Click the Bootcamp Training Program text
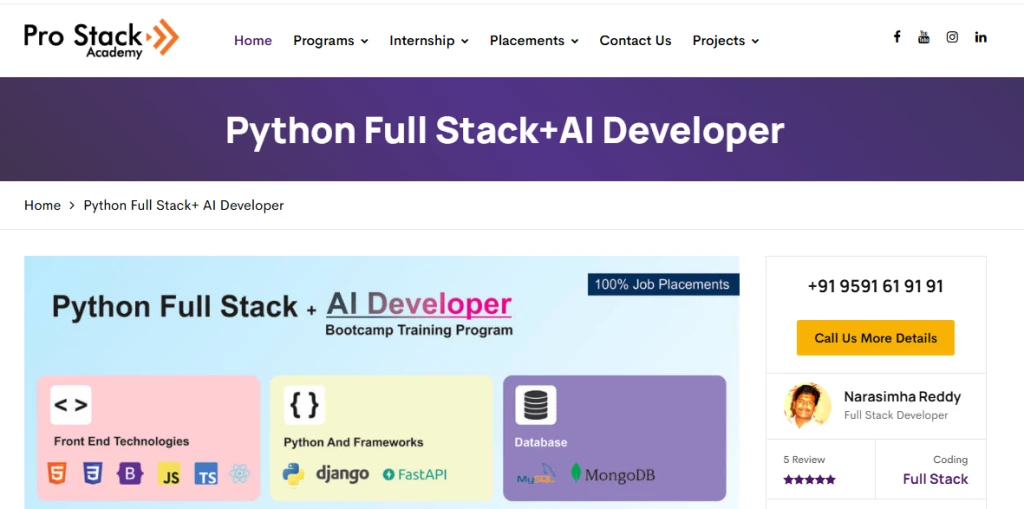Viewport: 1024px width, 509px height. [x=419, y=330]
